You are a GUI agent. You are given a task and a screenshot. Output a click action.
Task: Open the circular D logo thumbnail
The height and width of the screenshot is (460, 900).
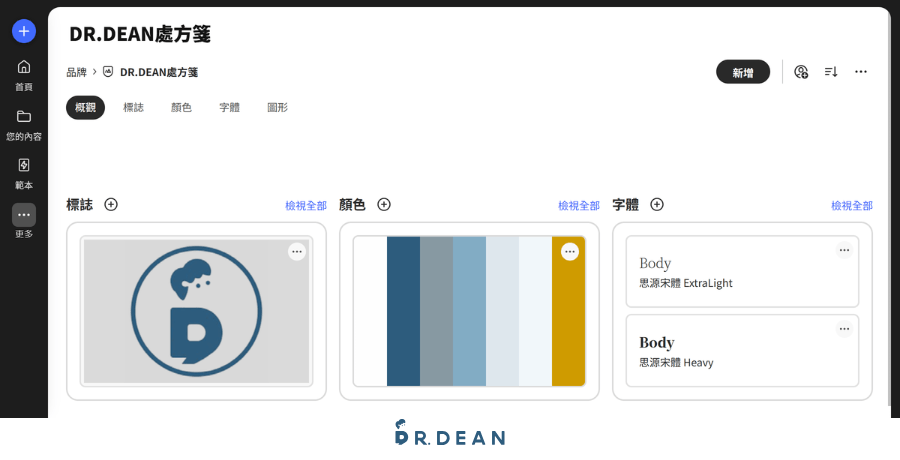coord(196,311)
